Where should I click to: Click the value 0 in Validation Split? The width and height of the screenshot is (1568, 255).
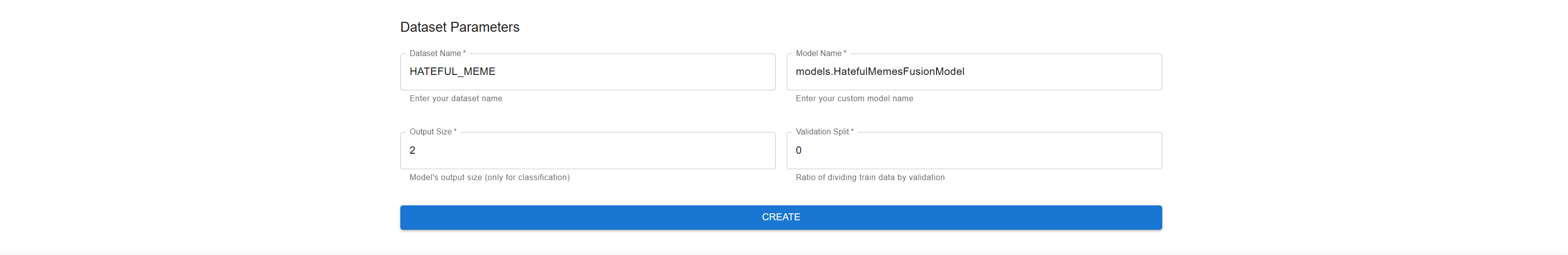tap(799, 150)
